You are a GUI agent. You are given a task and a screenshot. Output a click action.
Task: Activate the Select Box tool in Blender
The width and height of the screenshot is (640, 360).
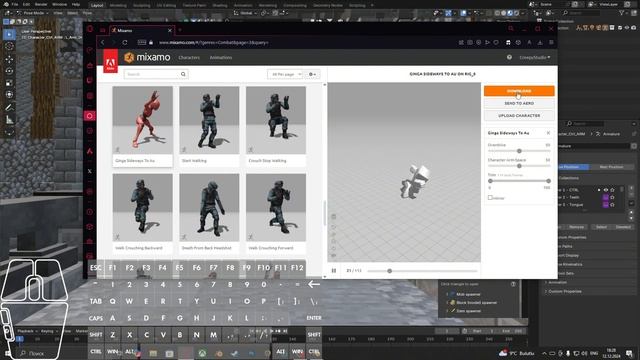click(9, 34)
